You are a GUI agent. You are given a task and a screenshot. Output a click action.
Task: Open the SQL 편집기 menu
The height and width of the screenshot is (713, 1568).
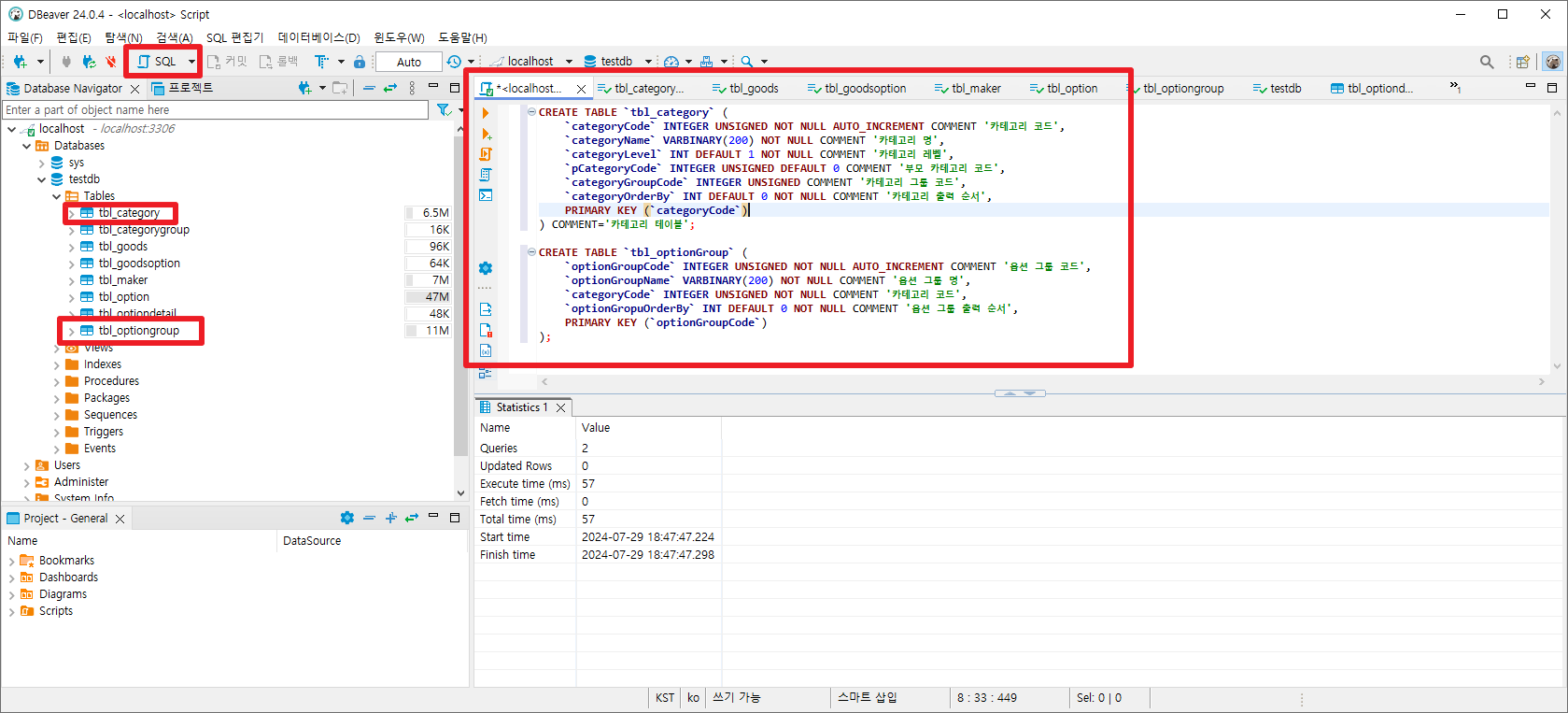pos(234,37)
